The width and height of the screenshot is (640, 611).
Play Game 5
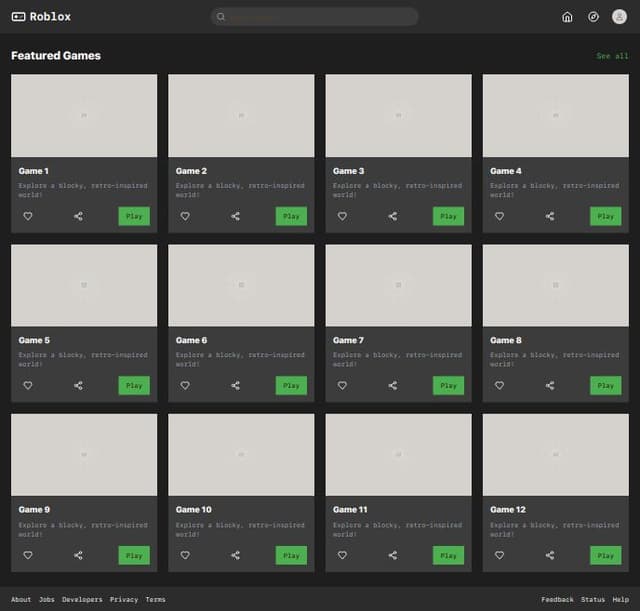point(134,386)
